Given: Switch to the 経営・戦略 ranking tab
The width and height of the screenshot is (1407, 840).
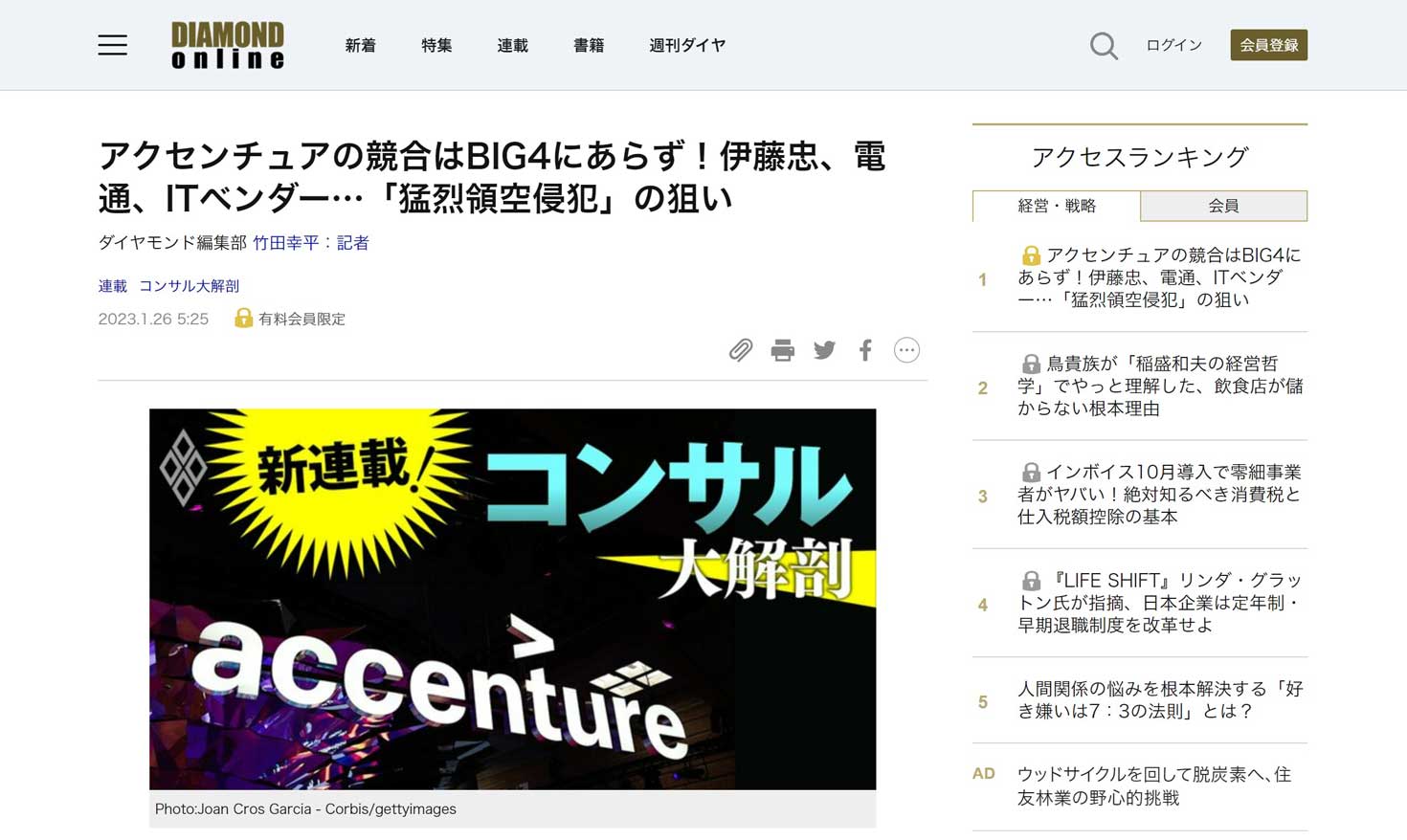Looking at the screenshot, I should click(x=1056, y=206).
